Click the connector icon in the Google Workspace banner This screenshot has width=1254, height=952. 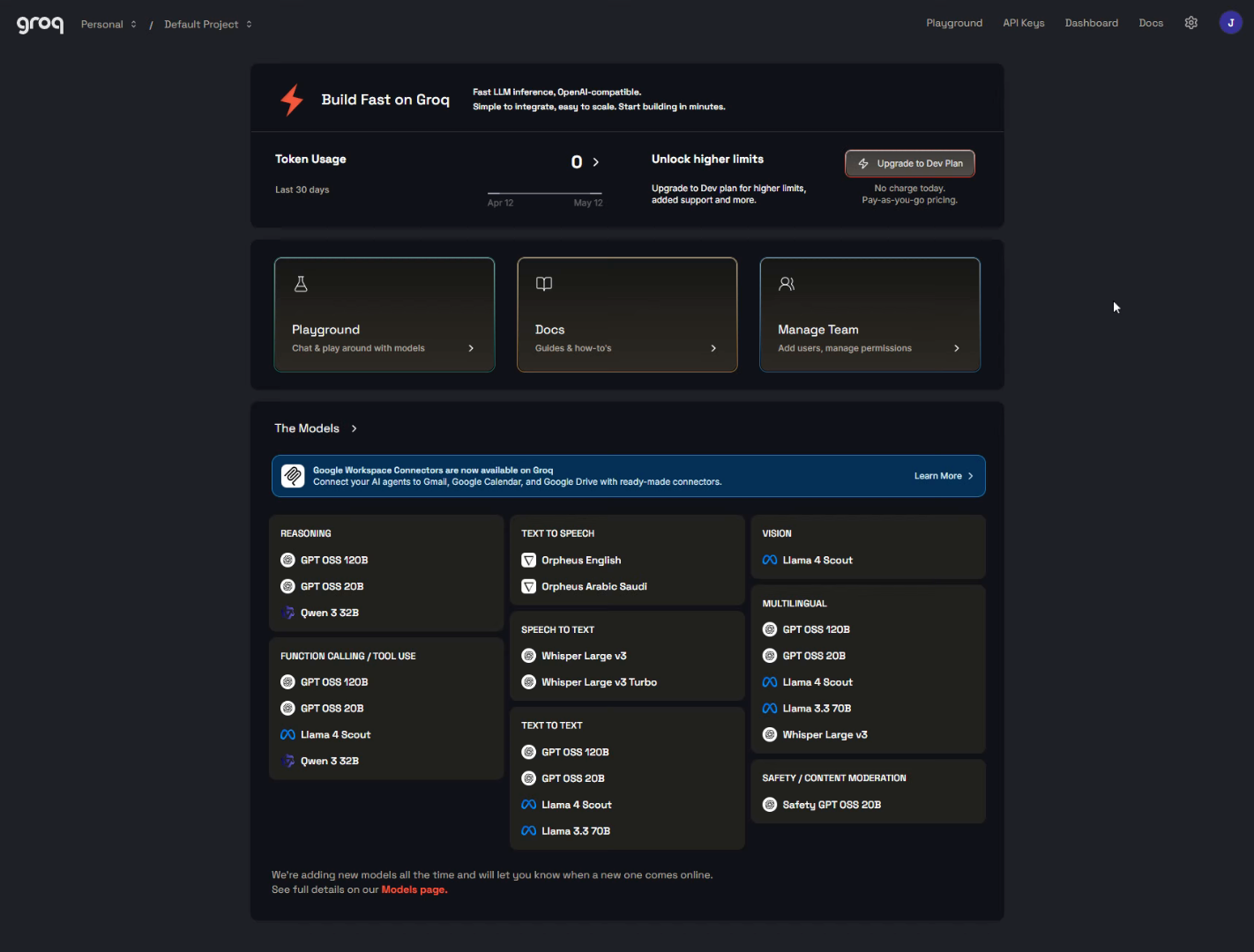click(293, 476)
